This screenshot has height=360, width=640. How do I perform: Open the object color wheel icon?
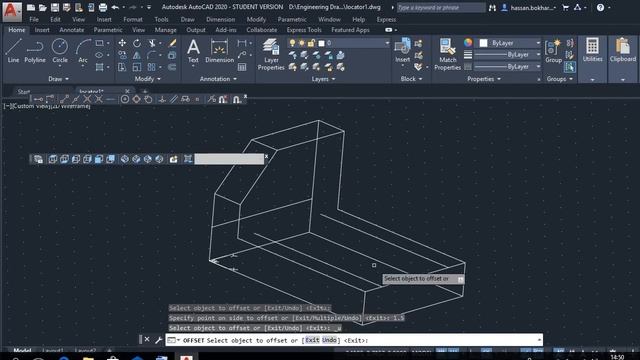click(x=468, y=42)
